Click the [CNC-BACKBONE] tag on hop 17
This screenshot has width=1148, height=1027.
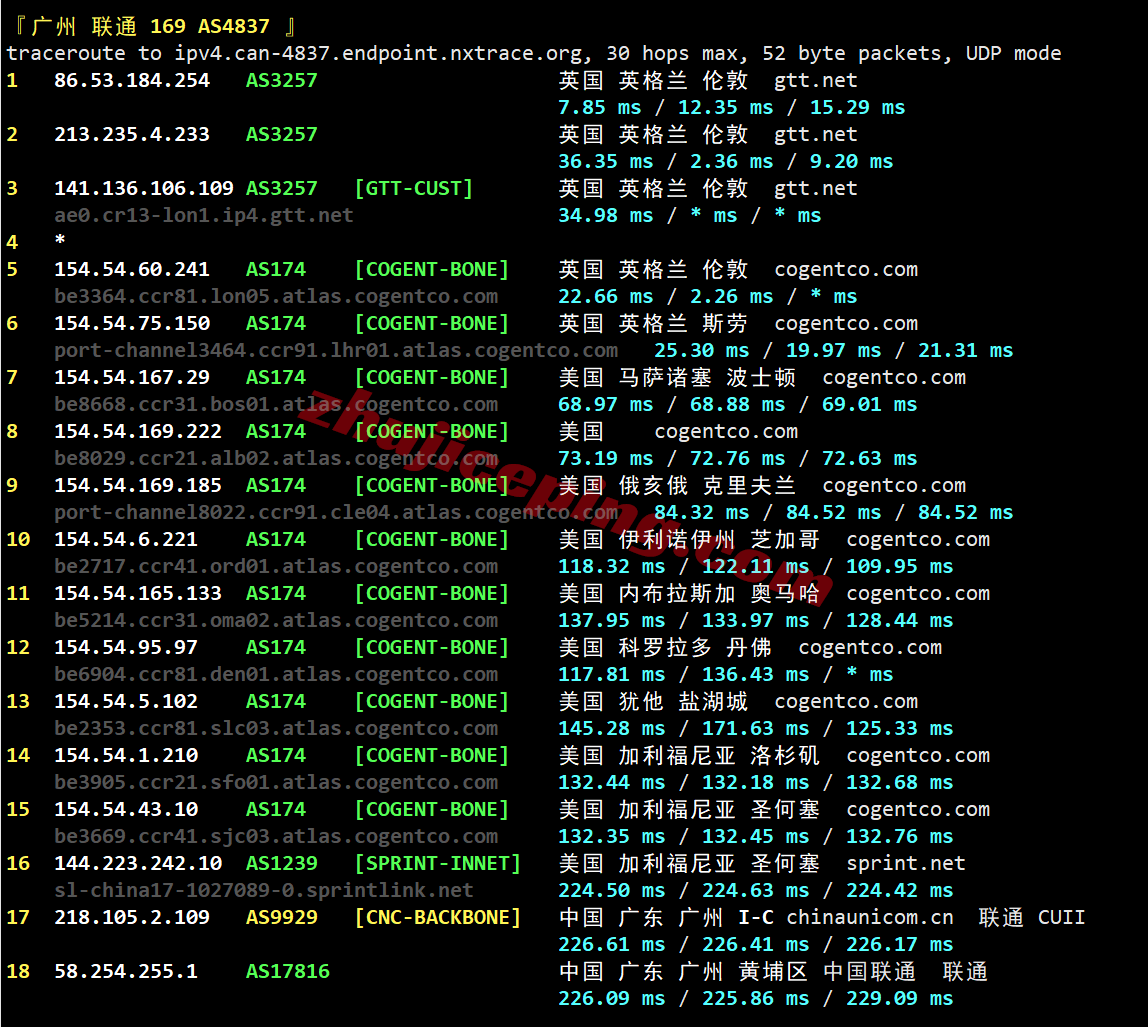point(437,917)
